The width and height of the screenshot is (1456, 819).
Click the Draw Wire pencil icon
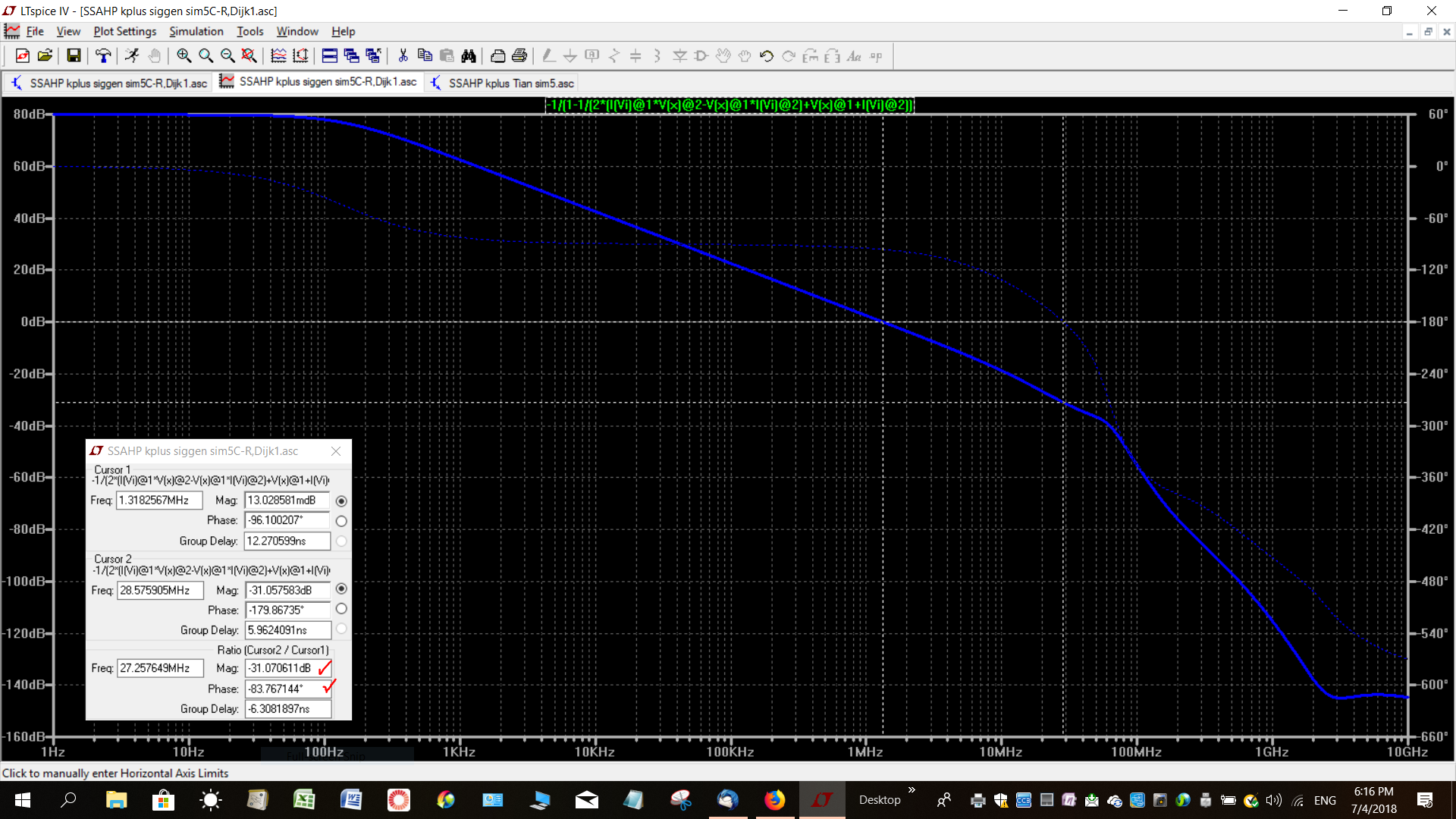(x=548, y=55)
